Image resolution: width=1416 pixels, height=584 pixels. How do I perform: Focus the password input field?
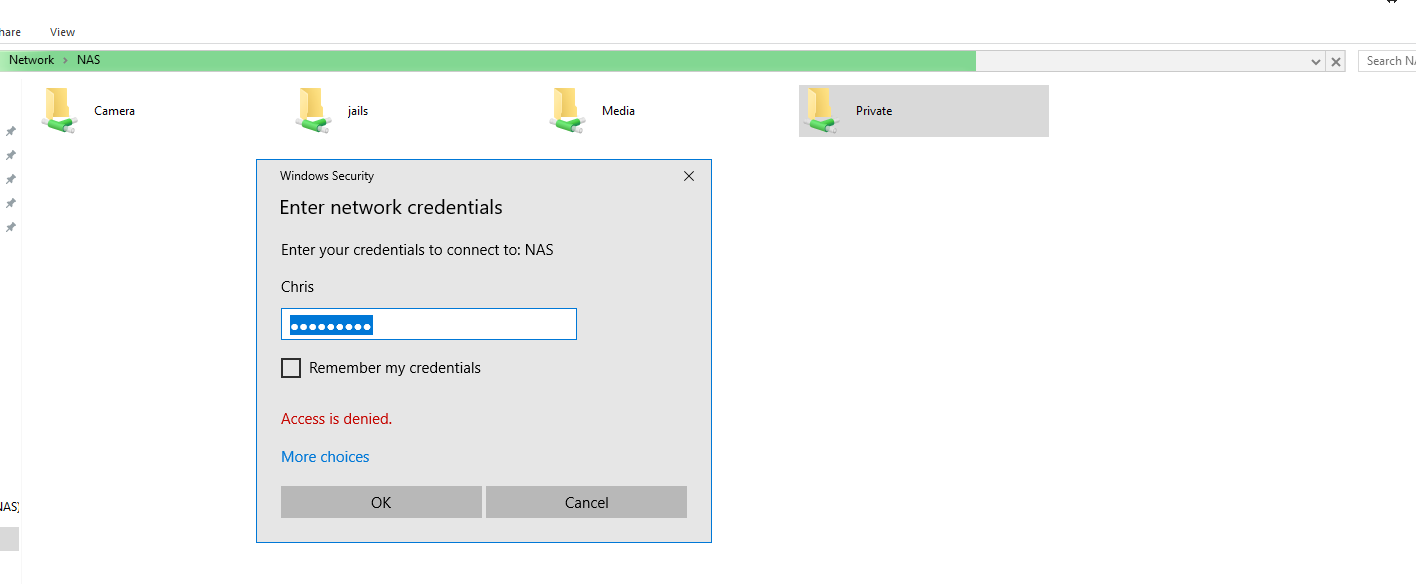point(429,324)
